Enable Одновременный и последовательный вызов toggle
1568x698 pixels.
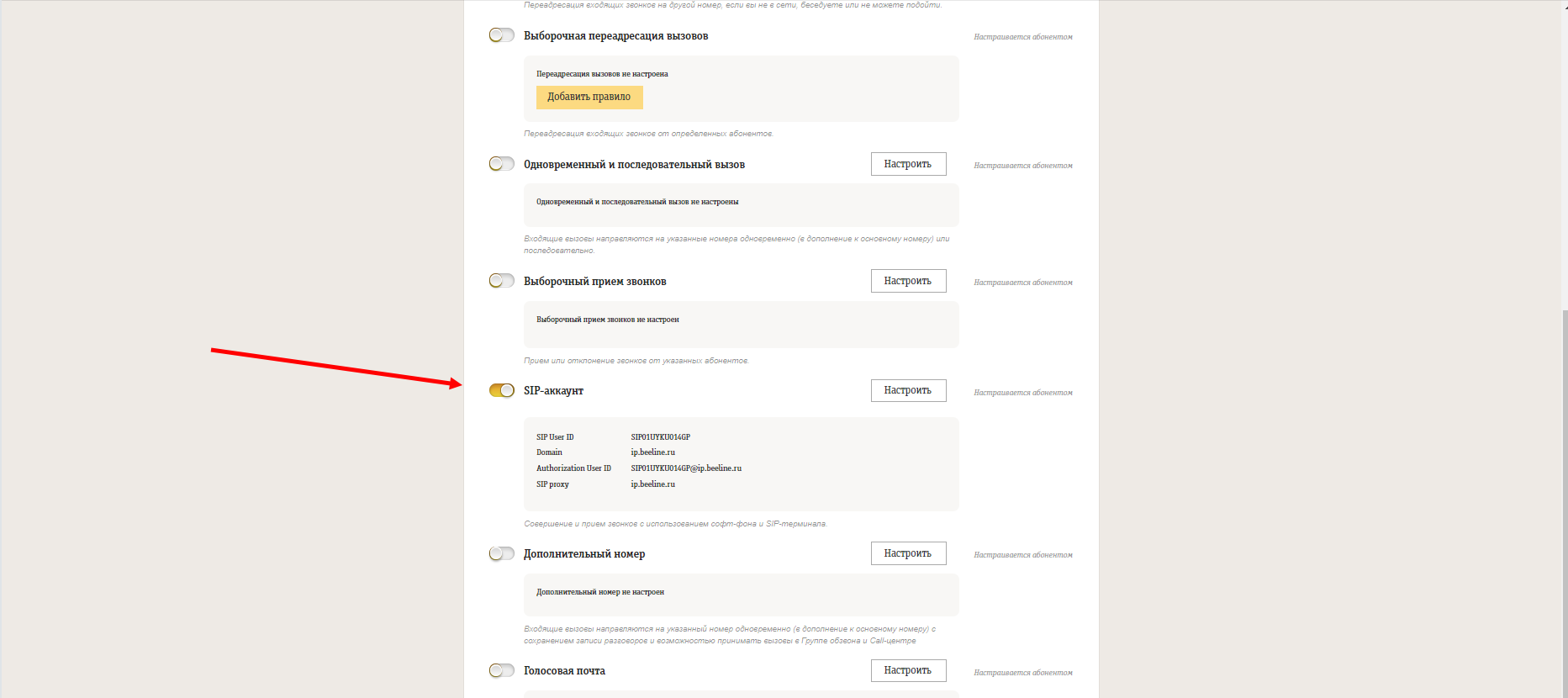pyautogui.click(x=502, y=164)
